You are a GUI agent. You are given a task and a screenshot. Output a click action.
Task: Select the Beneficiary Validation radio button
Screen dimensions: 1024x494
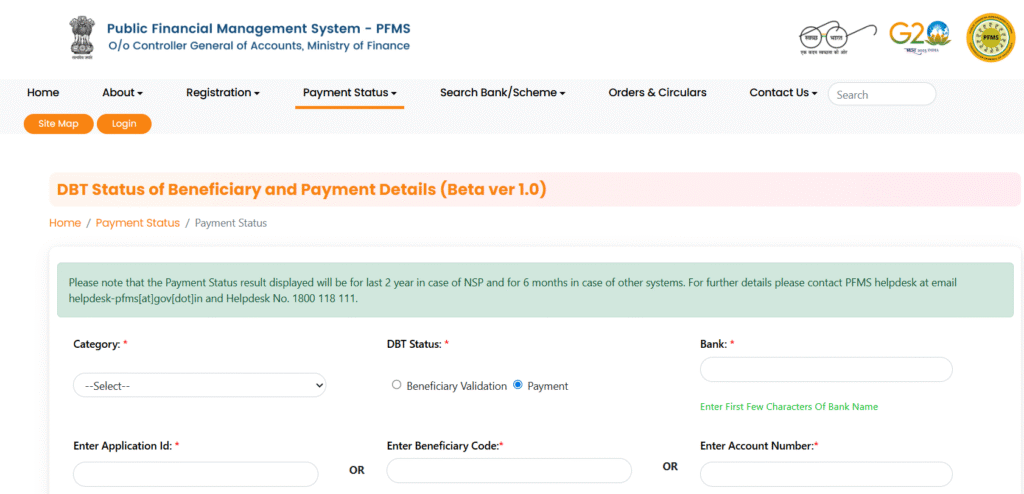click(396, 385)
